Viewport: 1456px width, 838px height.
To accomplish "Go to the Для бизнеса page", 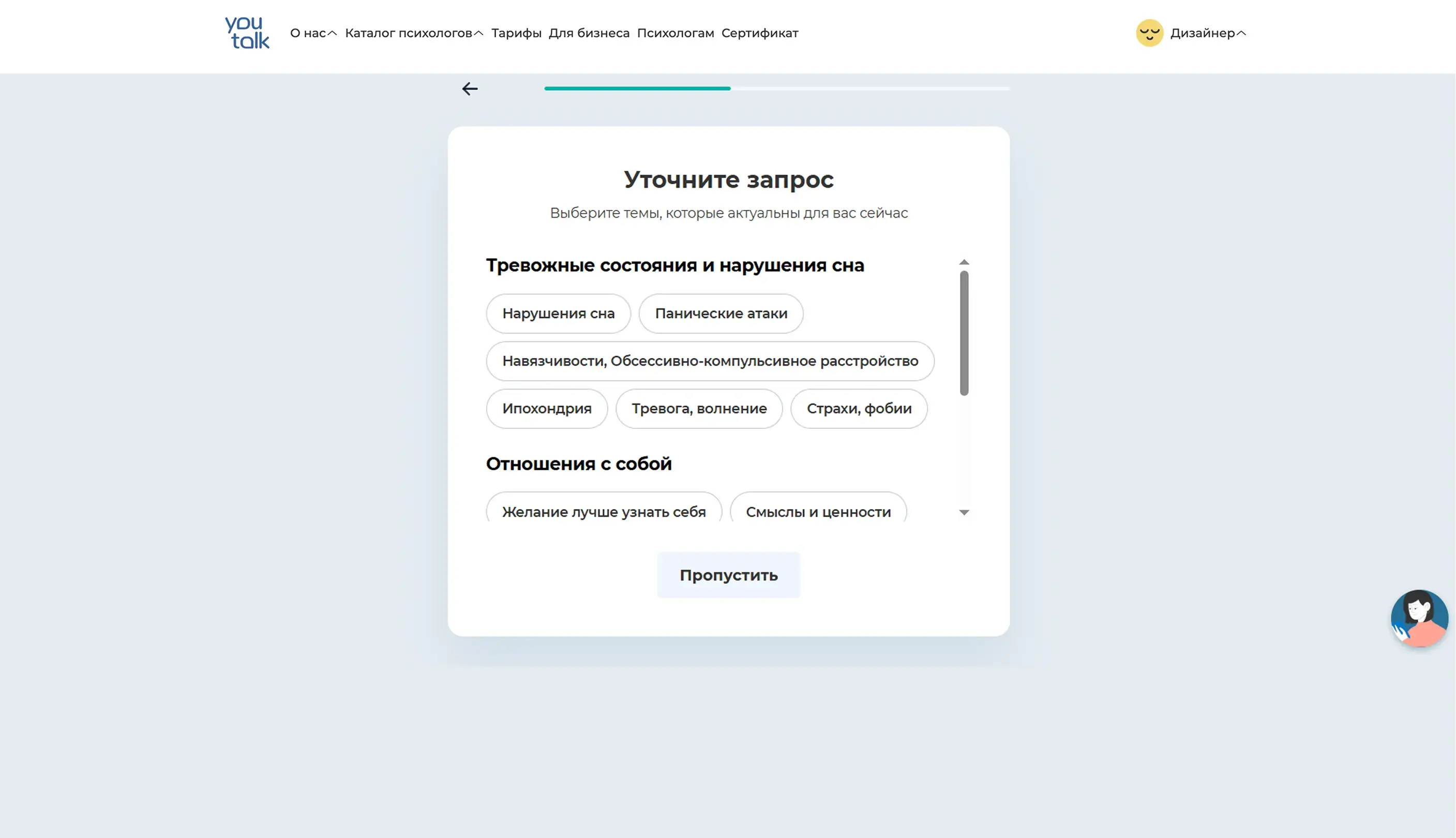I will point(589,34).
